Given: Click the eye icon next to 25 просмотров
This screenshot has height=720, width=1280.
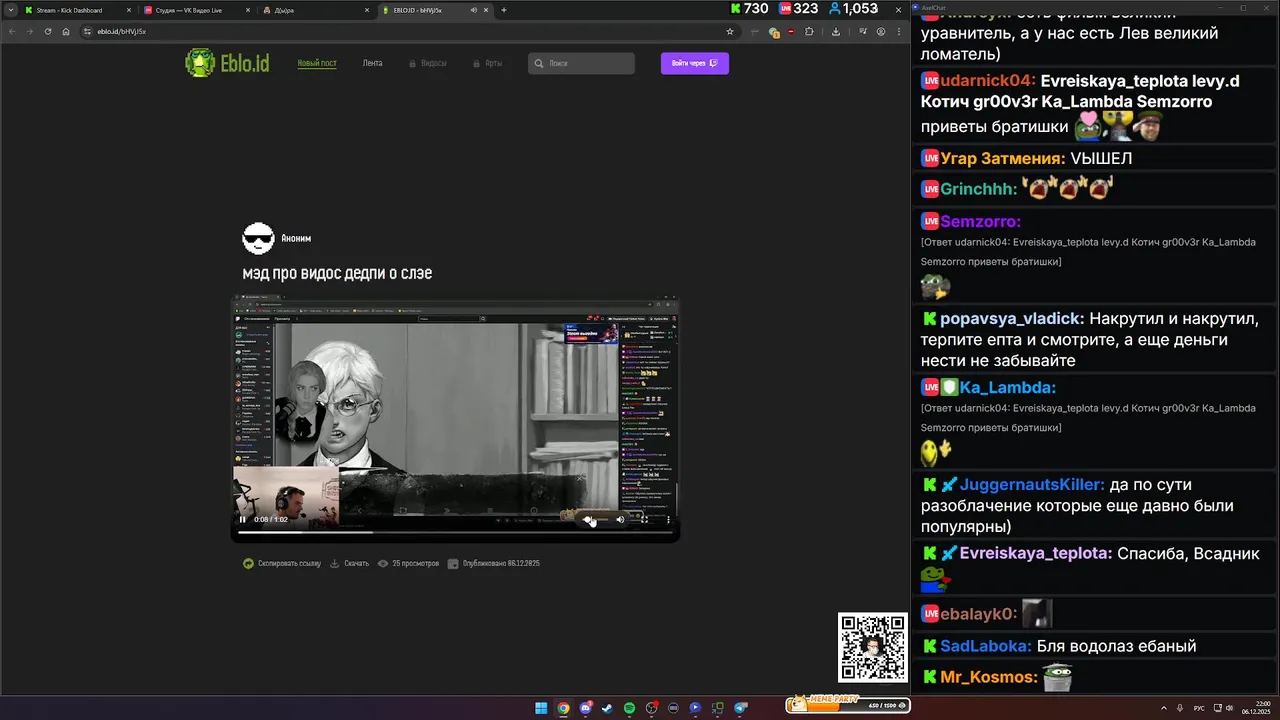Looking at the screenshot, I should click(383, 563).
